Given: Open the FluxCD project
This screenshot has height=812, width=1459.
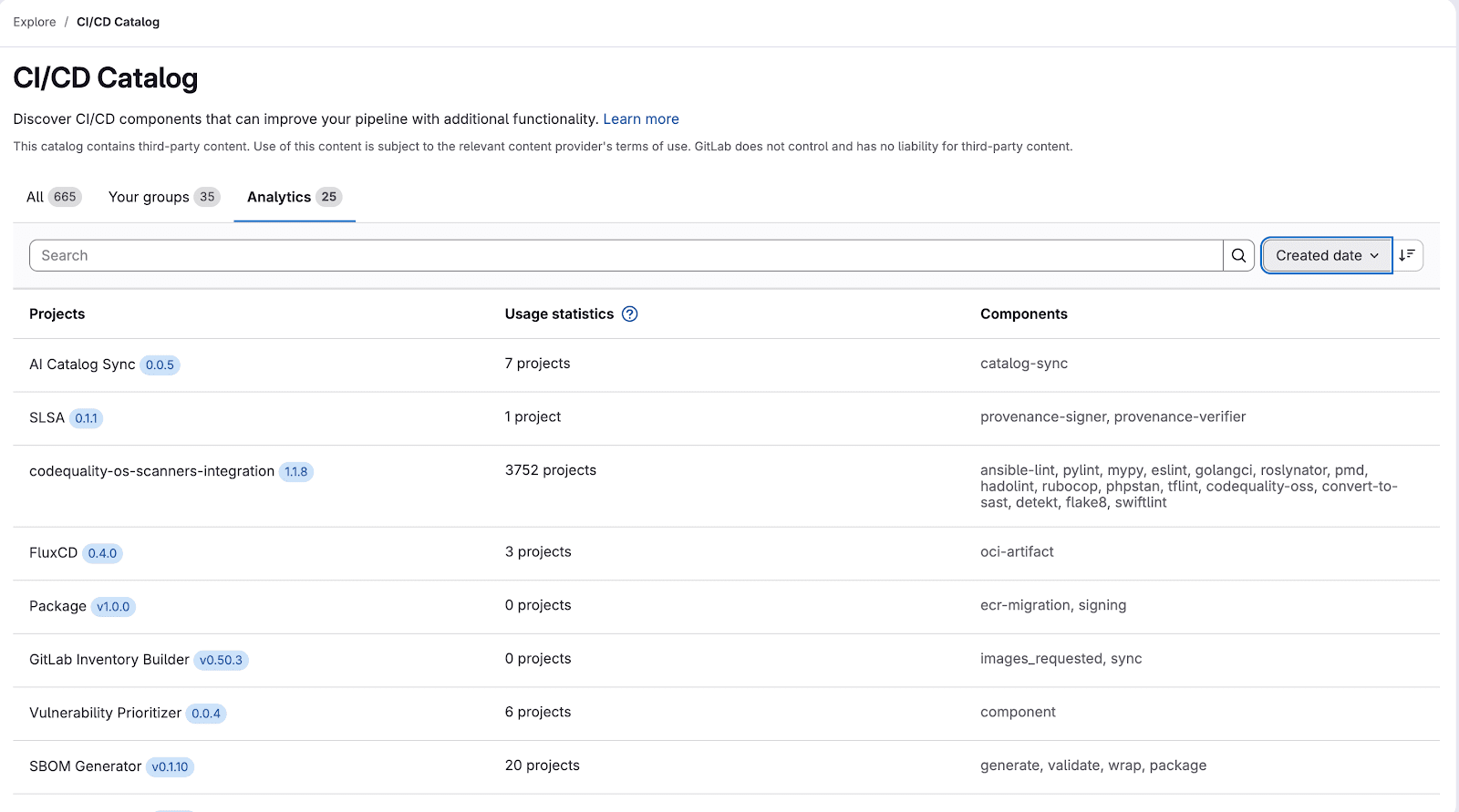Looking at the screenshot, I should (53, 552).
